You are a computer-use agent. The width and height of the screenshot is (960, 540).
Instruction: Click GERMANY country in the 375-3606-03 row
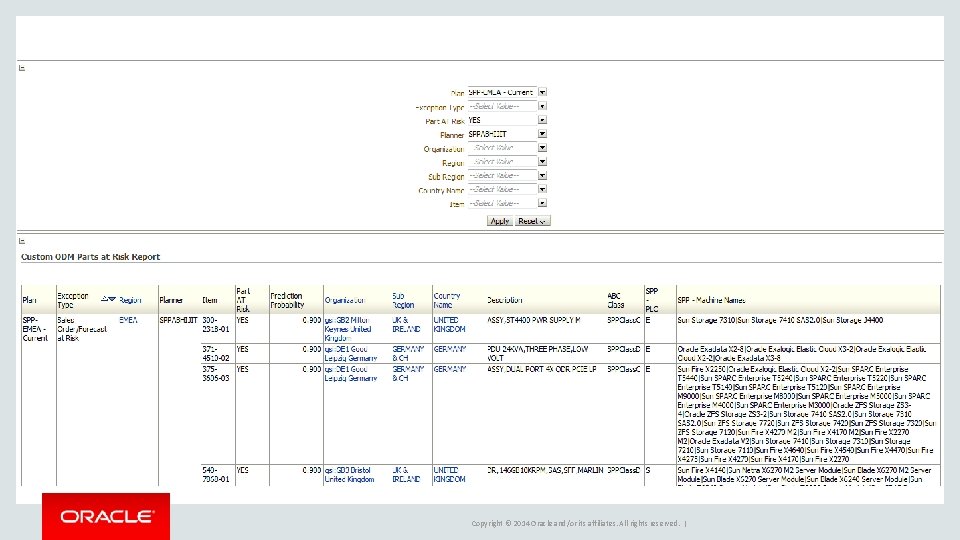(x=450, y=369)
